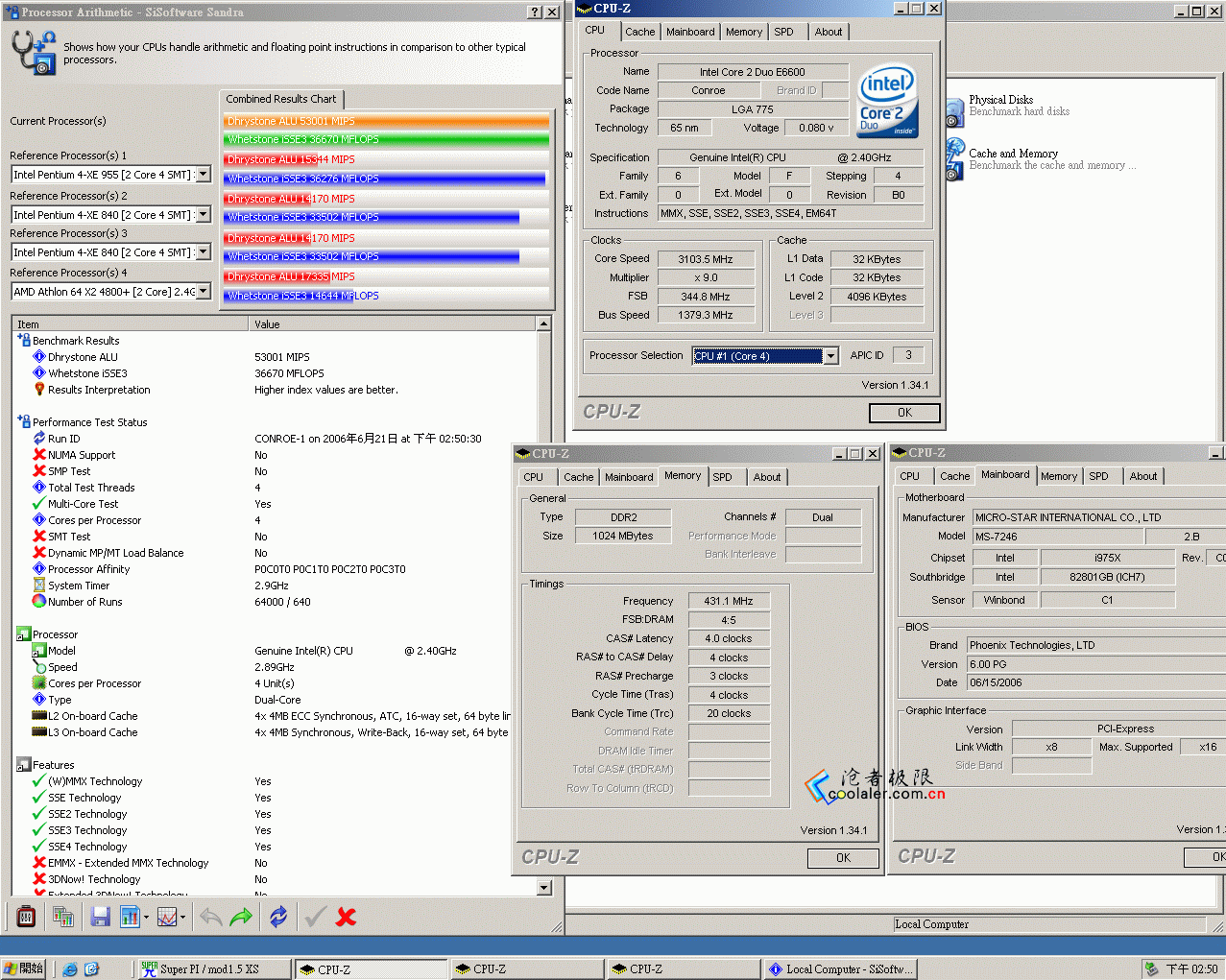Screen dimensions: 1226x980
Task: Expand the line graph icon dropdown arrow
Action: tap(183, 918)
